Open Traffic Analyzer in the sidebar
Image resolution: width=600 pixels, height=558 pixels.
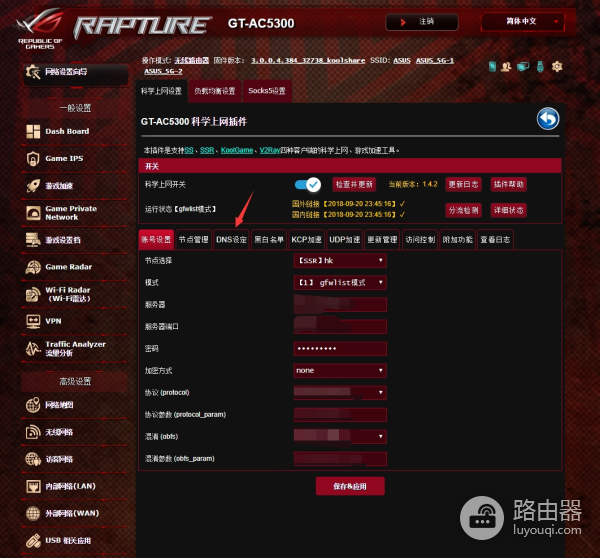[x=74, y=348]
